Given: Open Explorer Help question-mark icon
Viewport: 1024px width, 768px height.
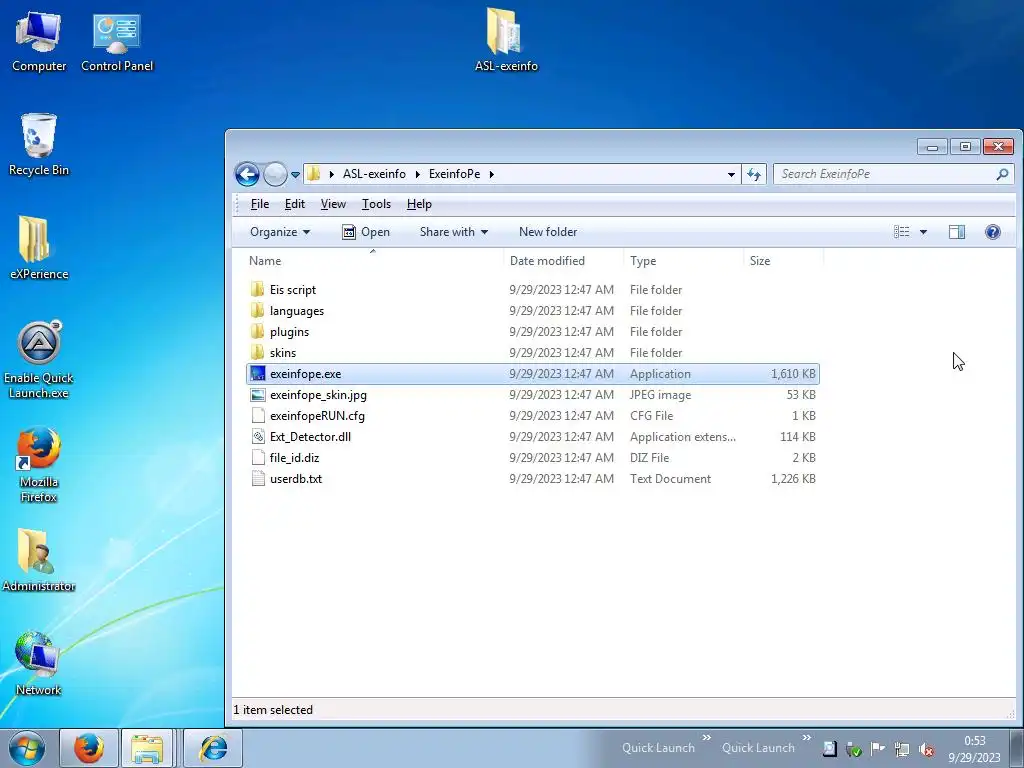Looking at the screenshot, I should [993, 232].
